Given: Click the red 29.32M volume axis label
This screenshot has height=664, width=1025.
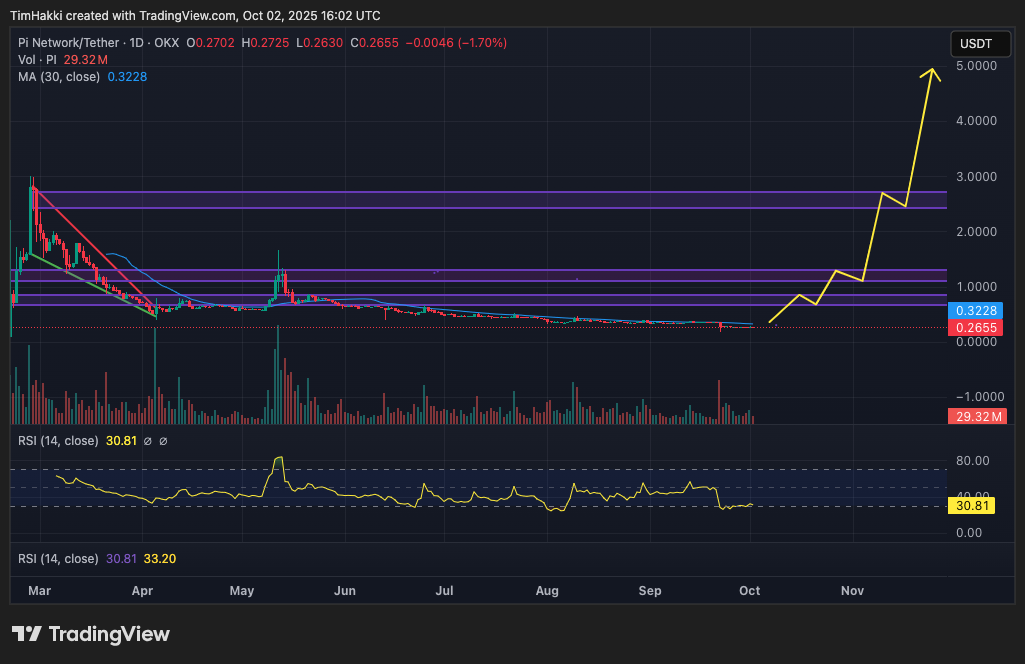Looking at the screenshot, I should pos(974,415).
